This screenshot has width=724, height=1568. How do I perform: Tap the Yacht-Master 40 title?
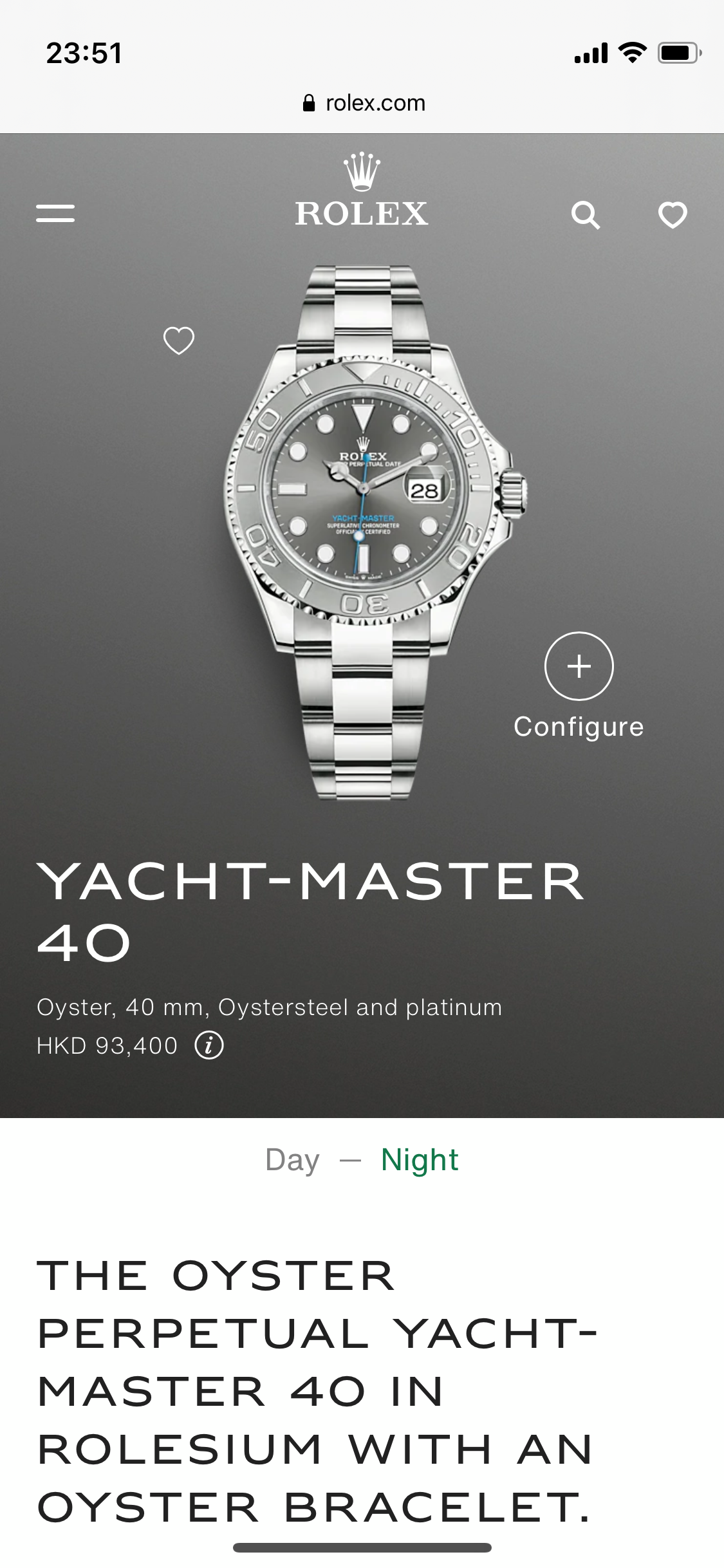click(x=311, y=912)
